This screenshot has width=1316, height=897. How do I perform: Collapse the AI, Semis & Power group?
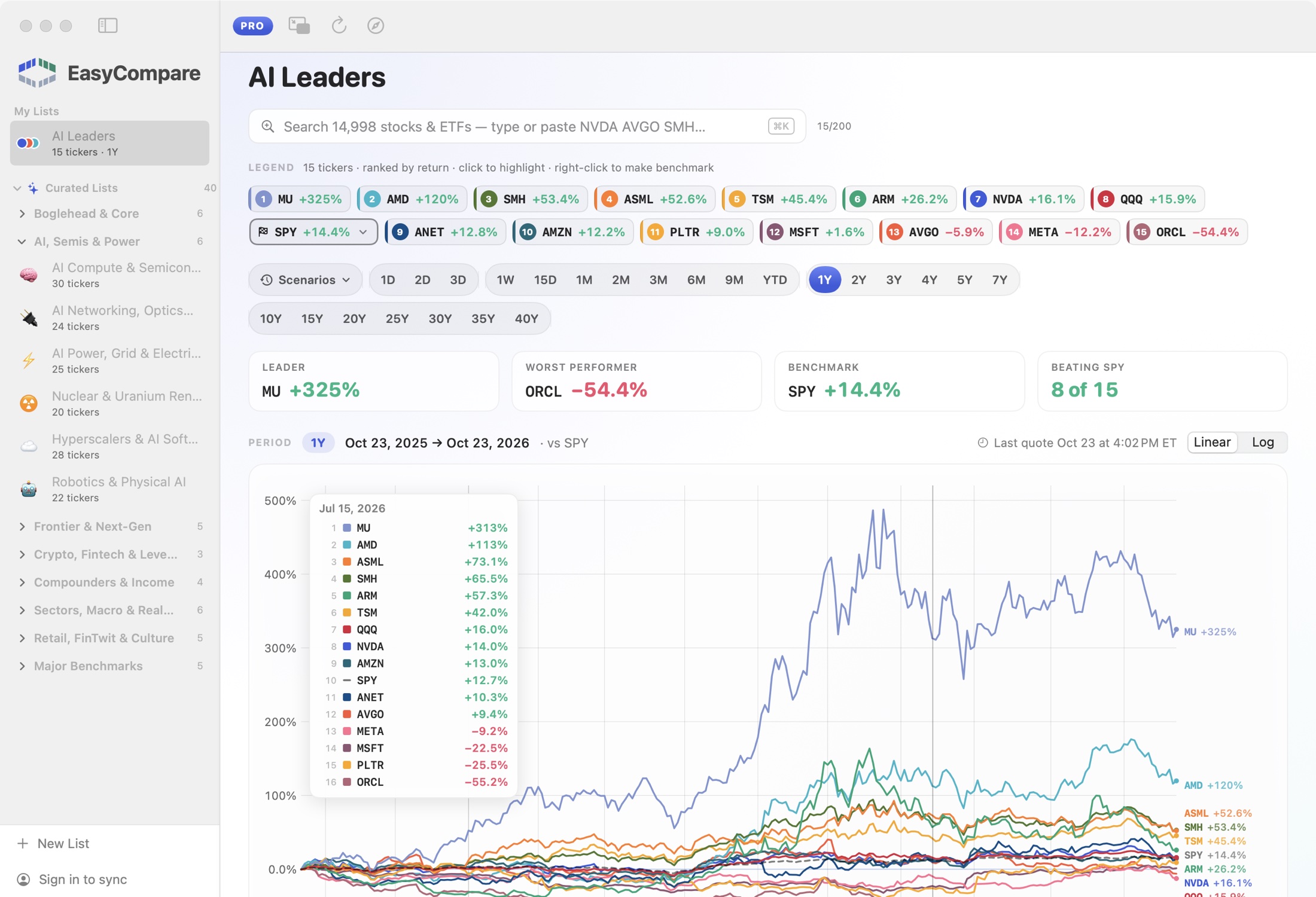tap(22, 242)
